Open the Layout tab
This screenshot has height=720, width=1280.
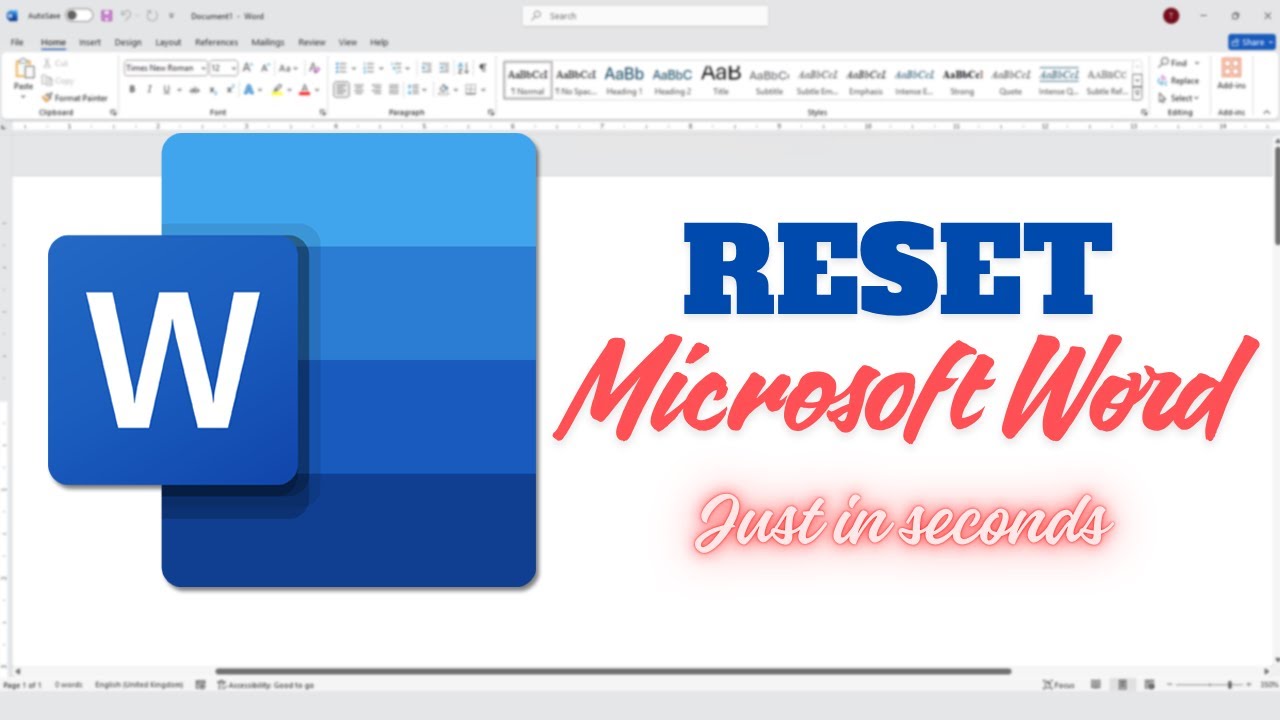click(x=168, y=42)
